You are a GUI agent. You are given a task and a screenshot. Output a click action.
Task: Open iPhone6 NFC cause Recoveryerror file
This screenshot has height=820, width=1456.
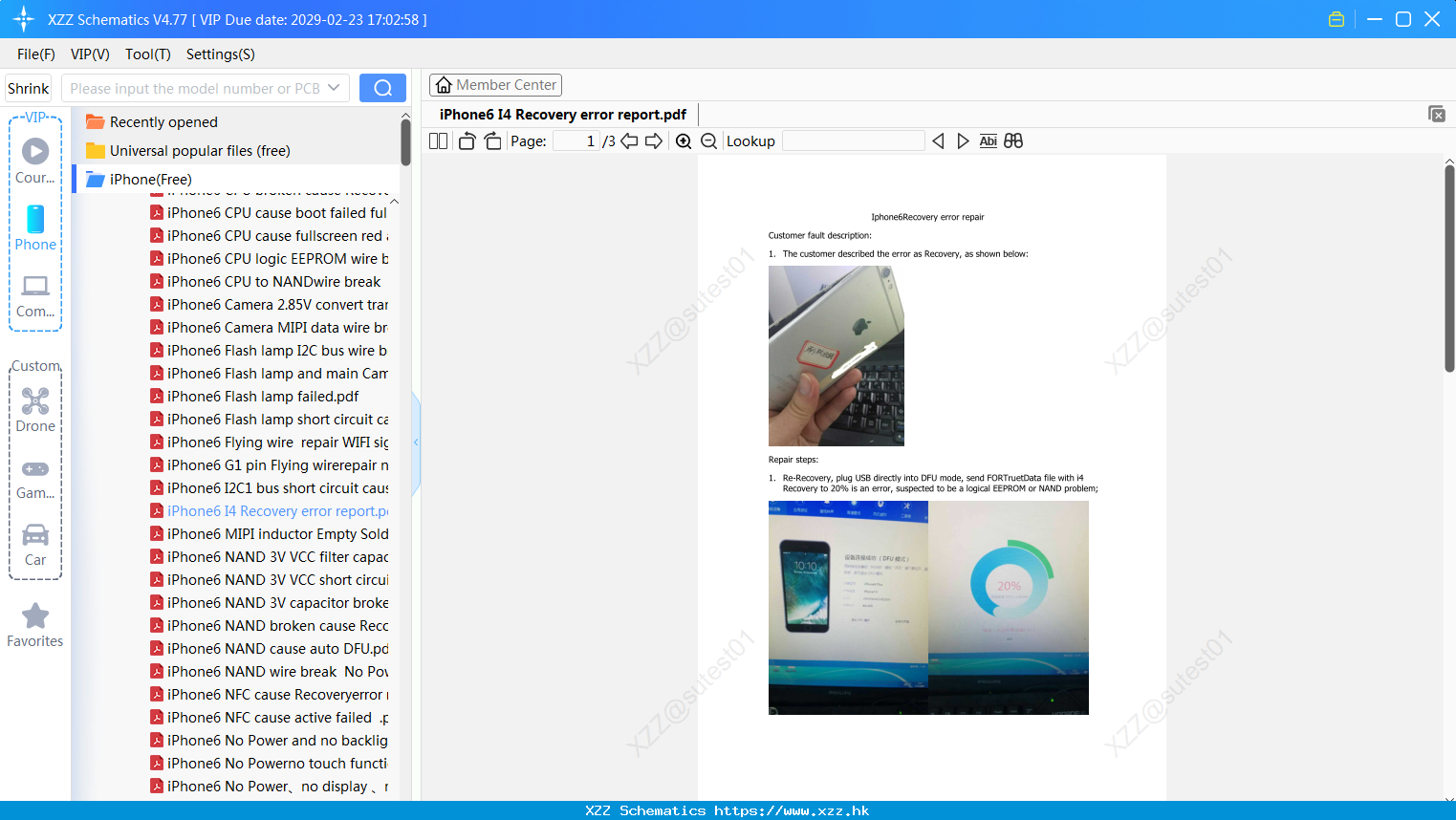(269, 694)
